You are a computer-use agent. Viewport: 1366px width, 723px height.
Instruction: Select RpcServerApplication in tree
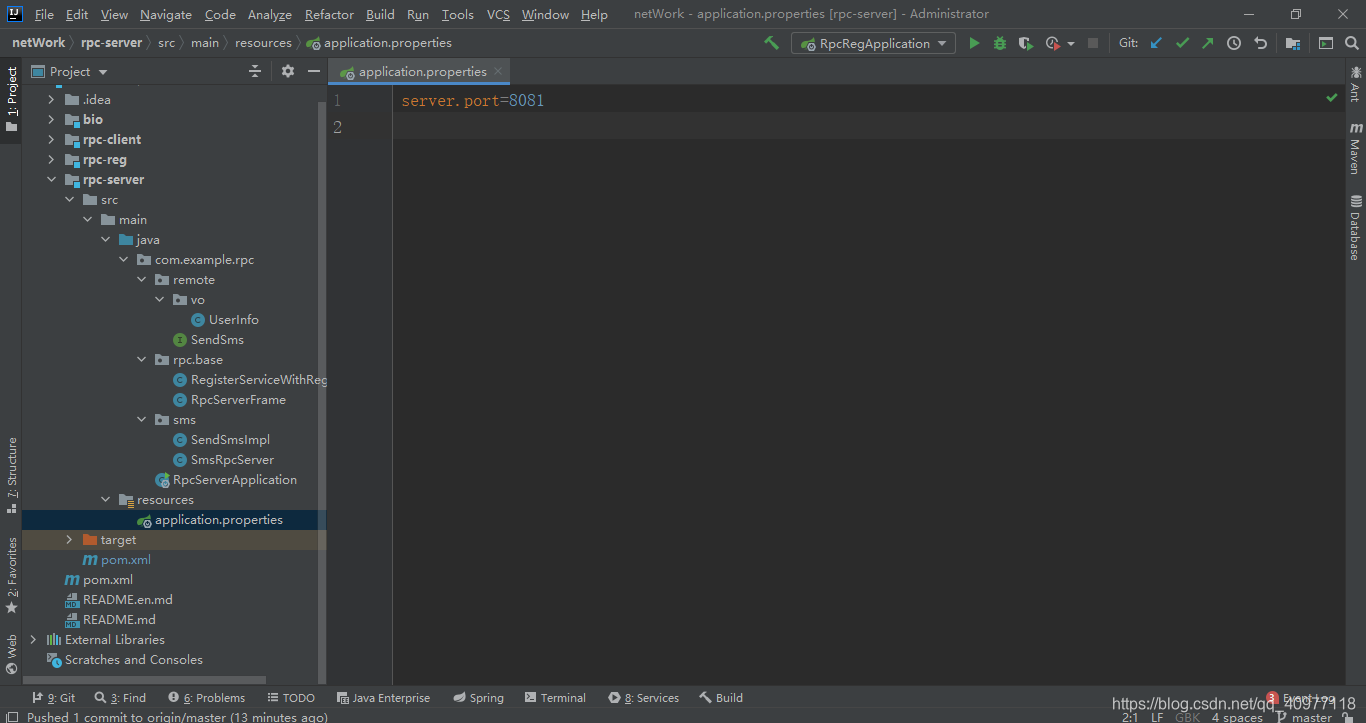[226, 479]
